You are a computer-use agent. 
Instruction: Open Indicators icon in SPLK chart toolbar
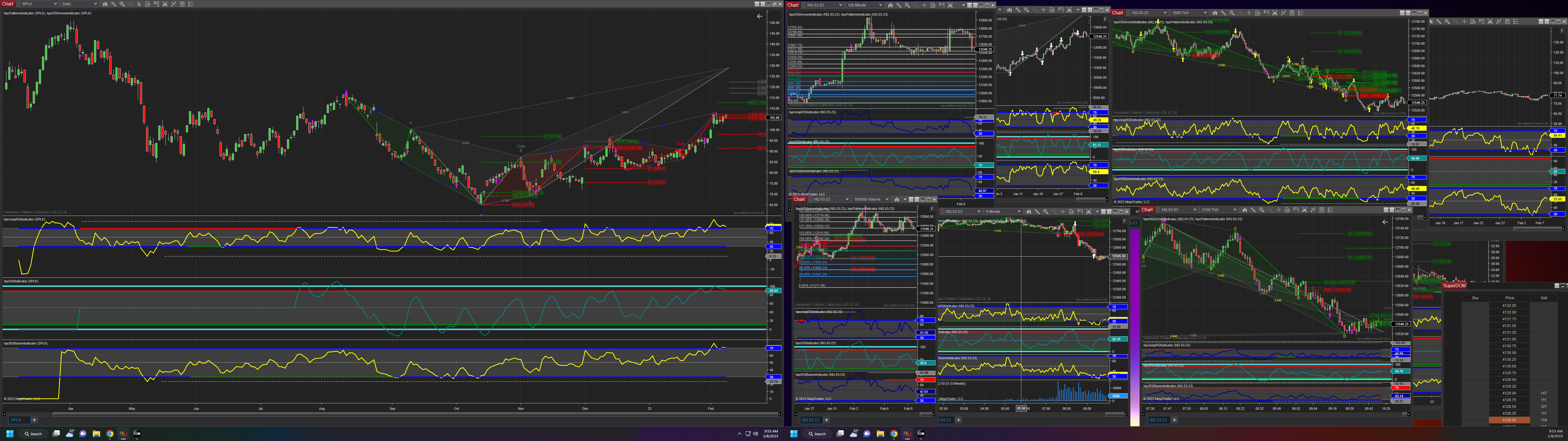[x=174, y=4]
